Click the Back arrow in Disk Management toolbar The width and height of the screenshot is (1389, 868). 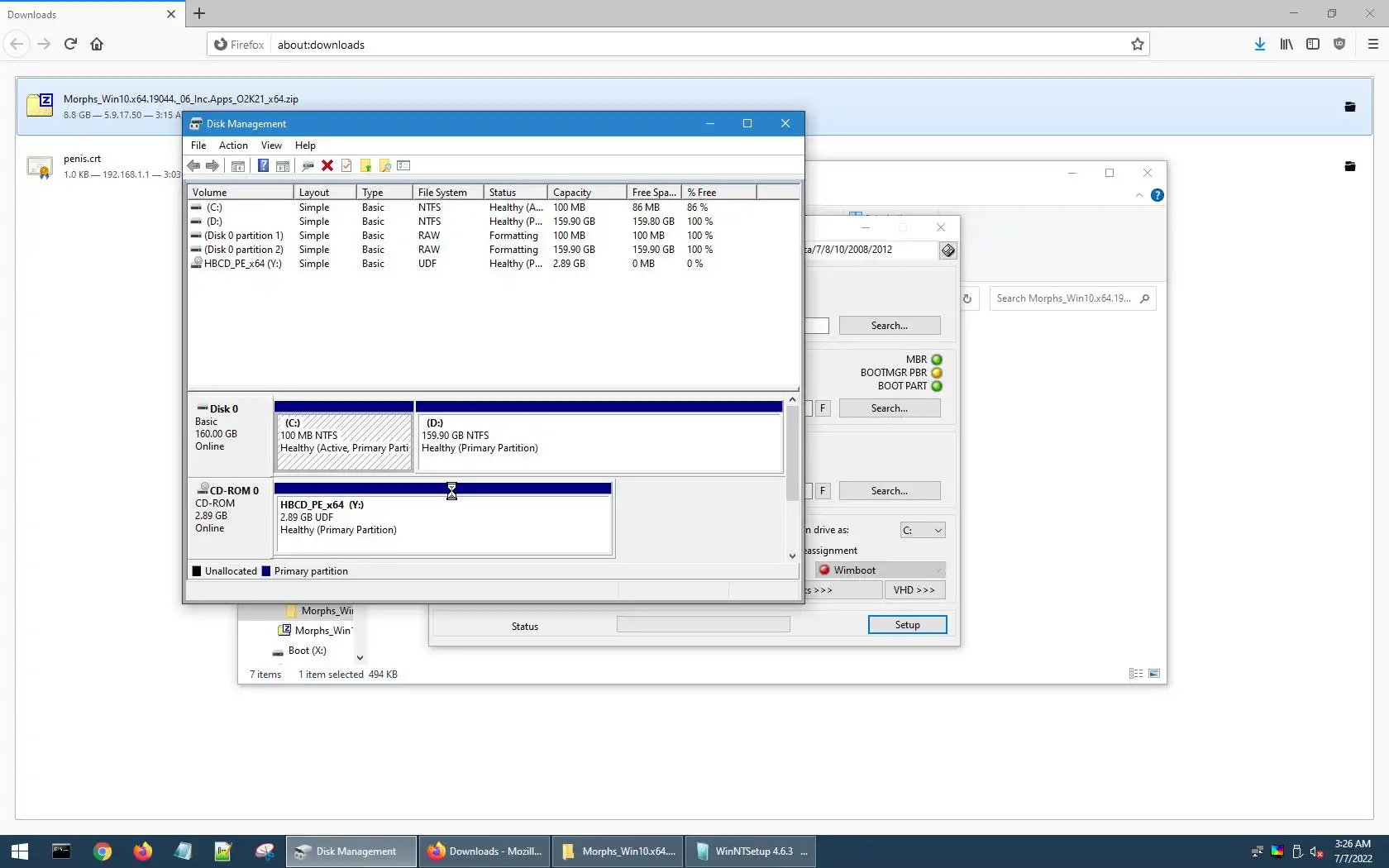point(193,166)
